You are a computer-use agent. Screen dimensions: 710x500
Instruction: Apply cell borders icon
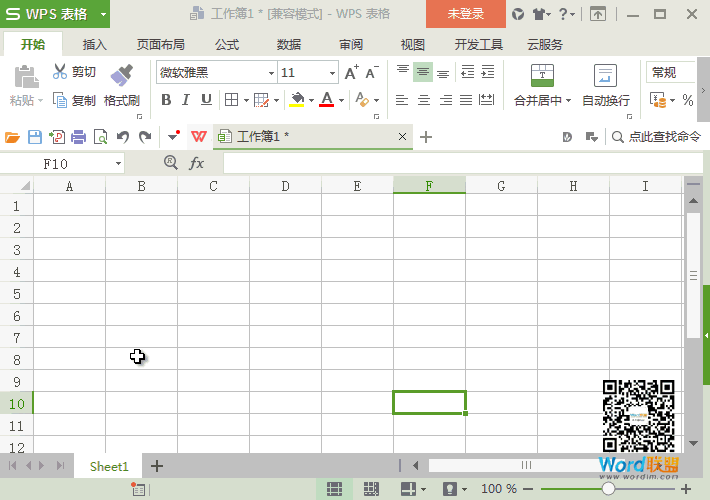pos(231,100)
